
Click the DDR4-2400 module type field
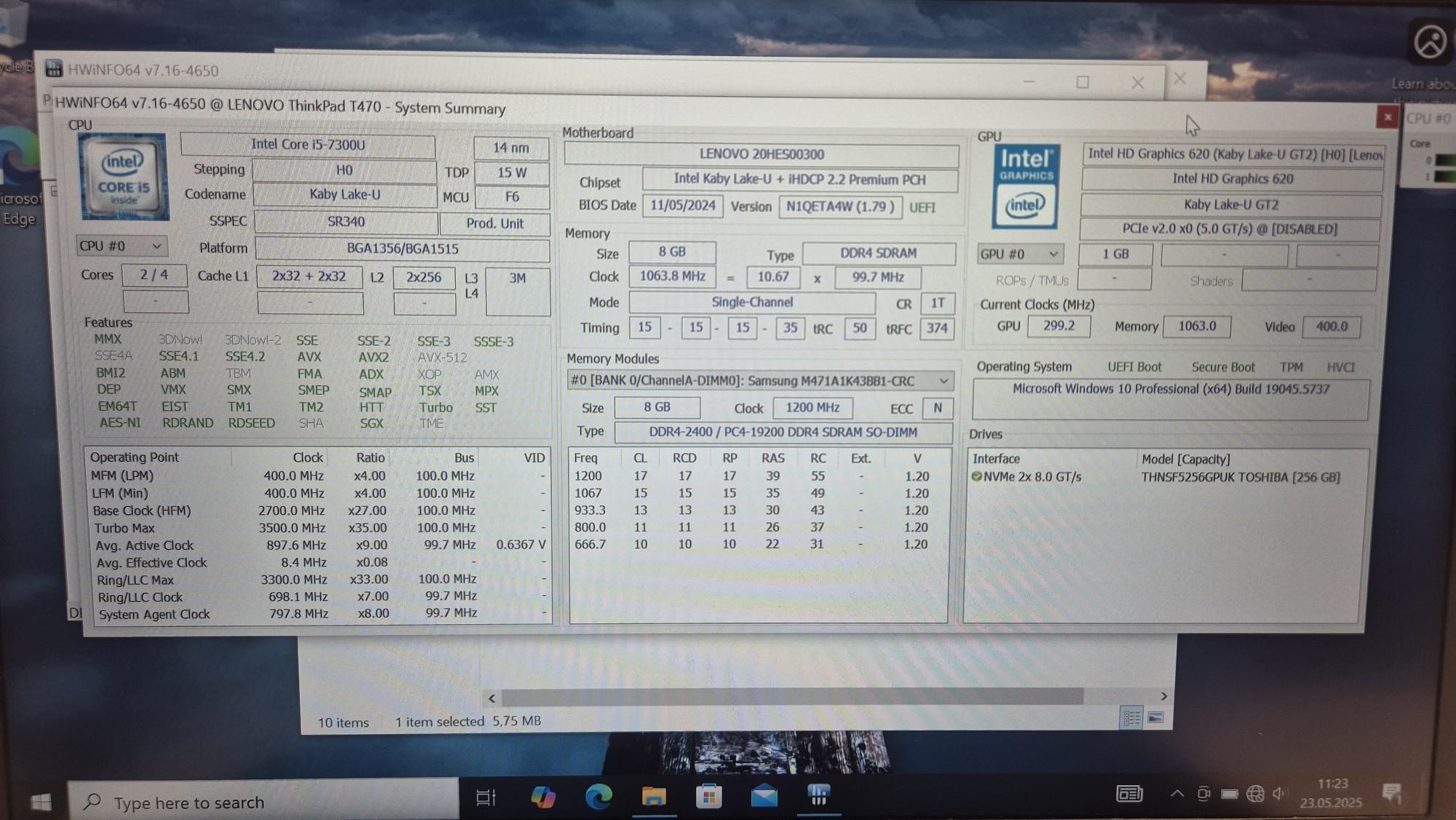pyautogui.click(x=783, y=432)
